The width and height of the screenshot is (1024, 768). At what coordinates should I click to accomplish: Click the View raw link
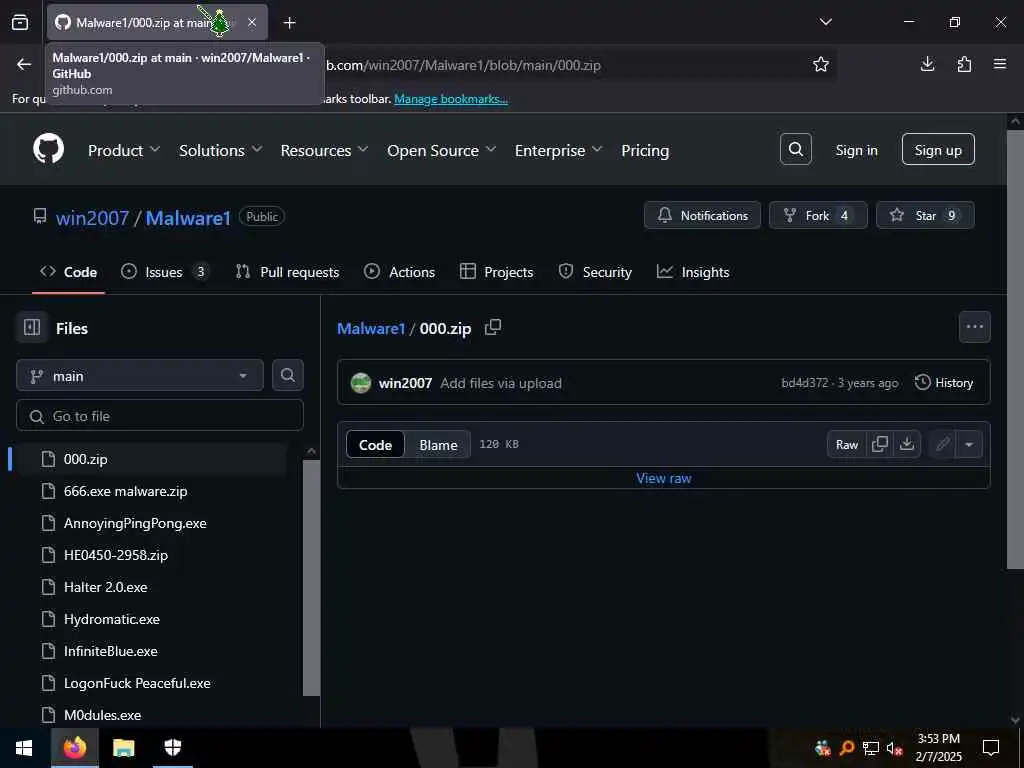[664, 478]
